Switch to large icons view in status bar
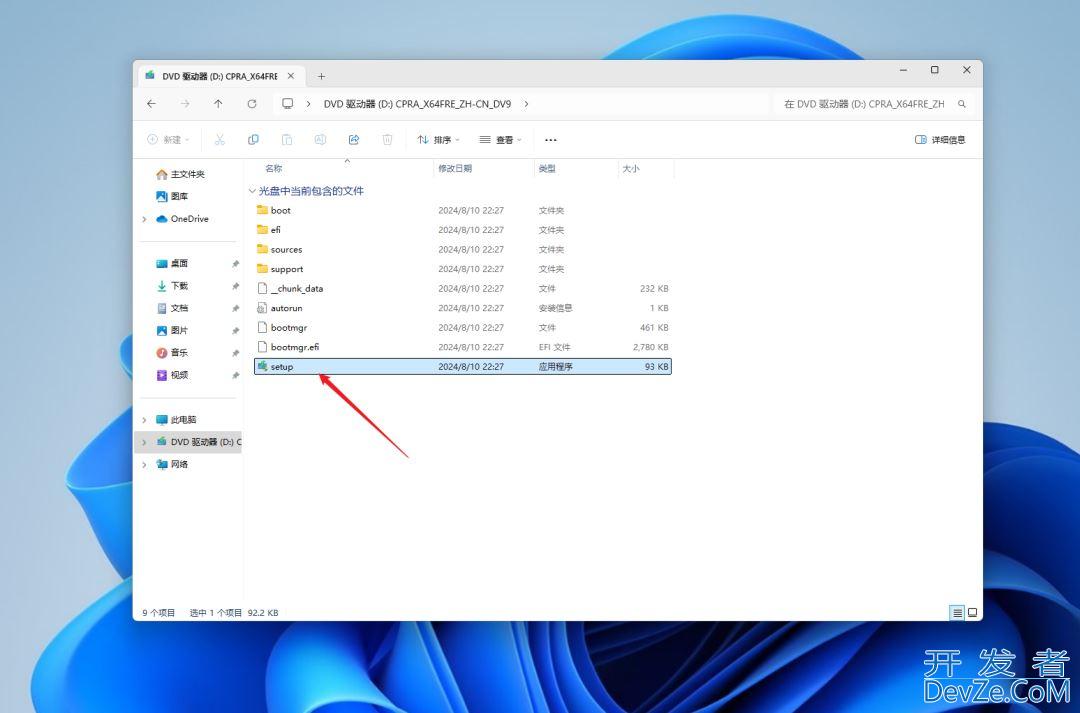1080x713 pixels. coord(972,612)
